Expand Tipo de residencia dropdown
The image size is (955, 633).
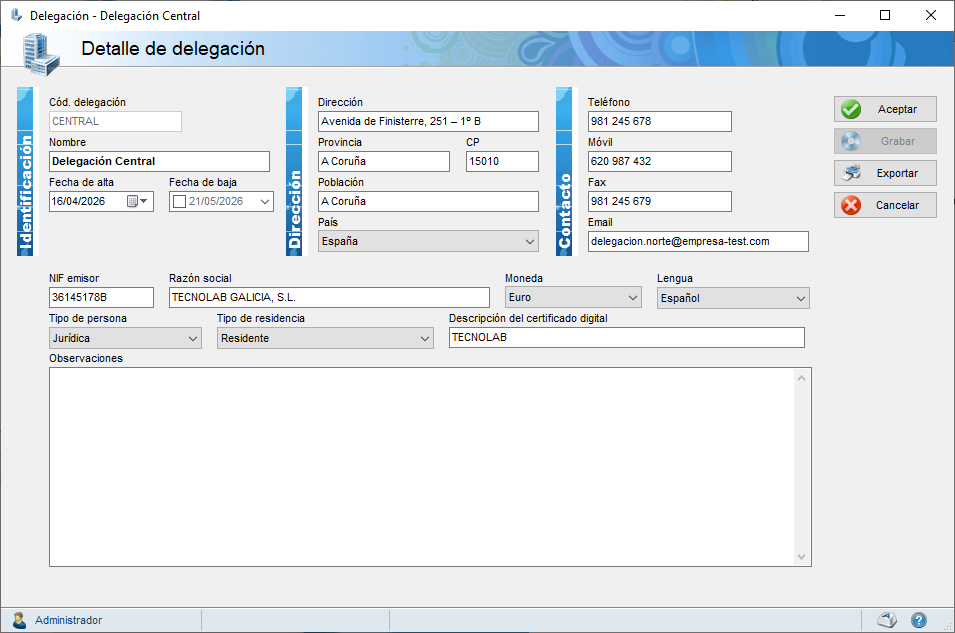click(425, 338)
